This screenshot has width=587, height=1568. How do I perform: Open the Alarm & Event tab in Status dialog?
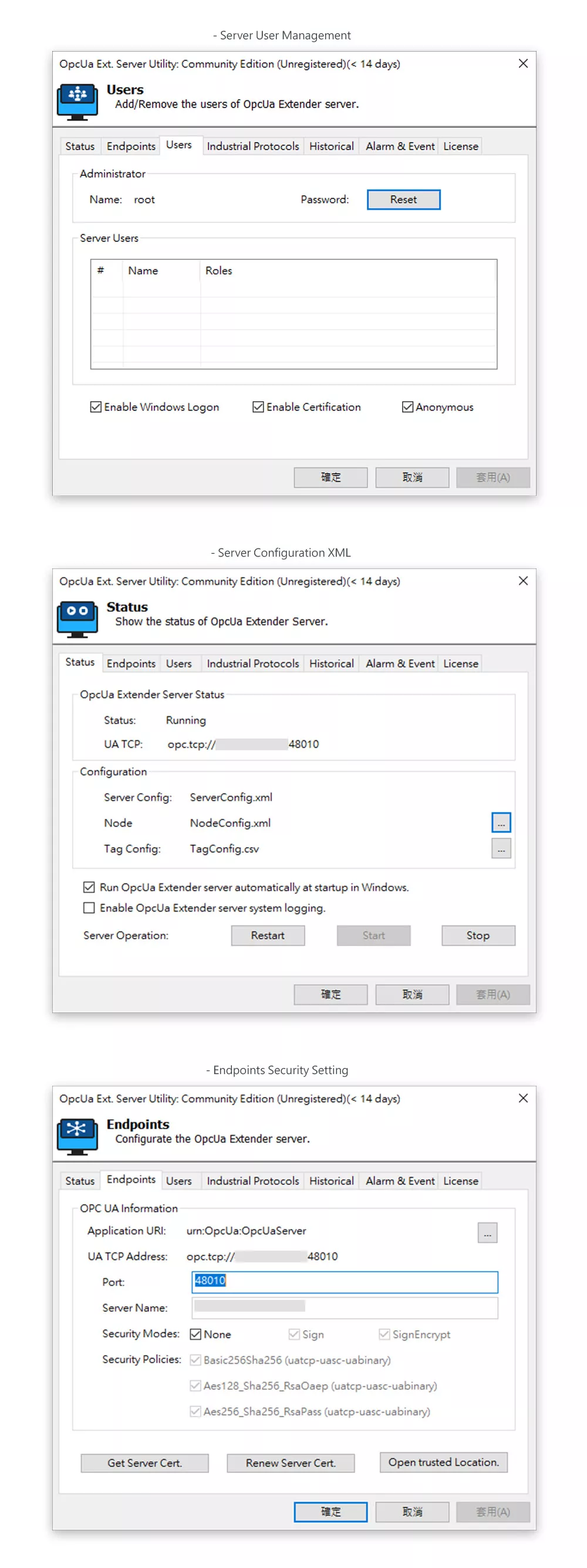[399, 663]
